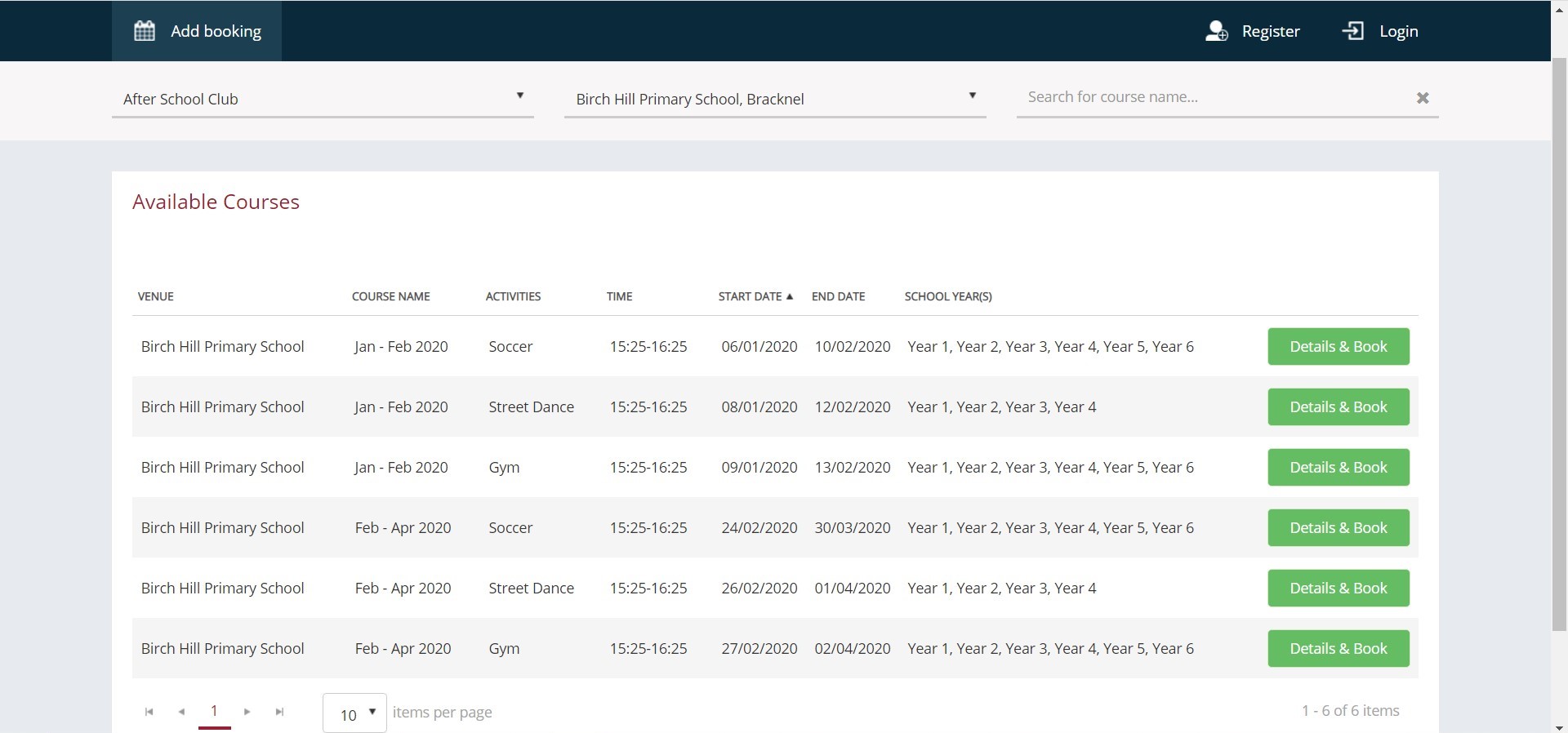Open the Add booking tab
Image resolution: width=1568 pixels, height=733 pixels.
pos(197,31)
